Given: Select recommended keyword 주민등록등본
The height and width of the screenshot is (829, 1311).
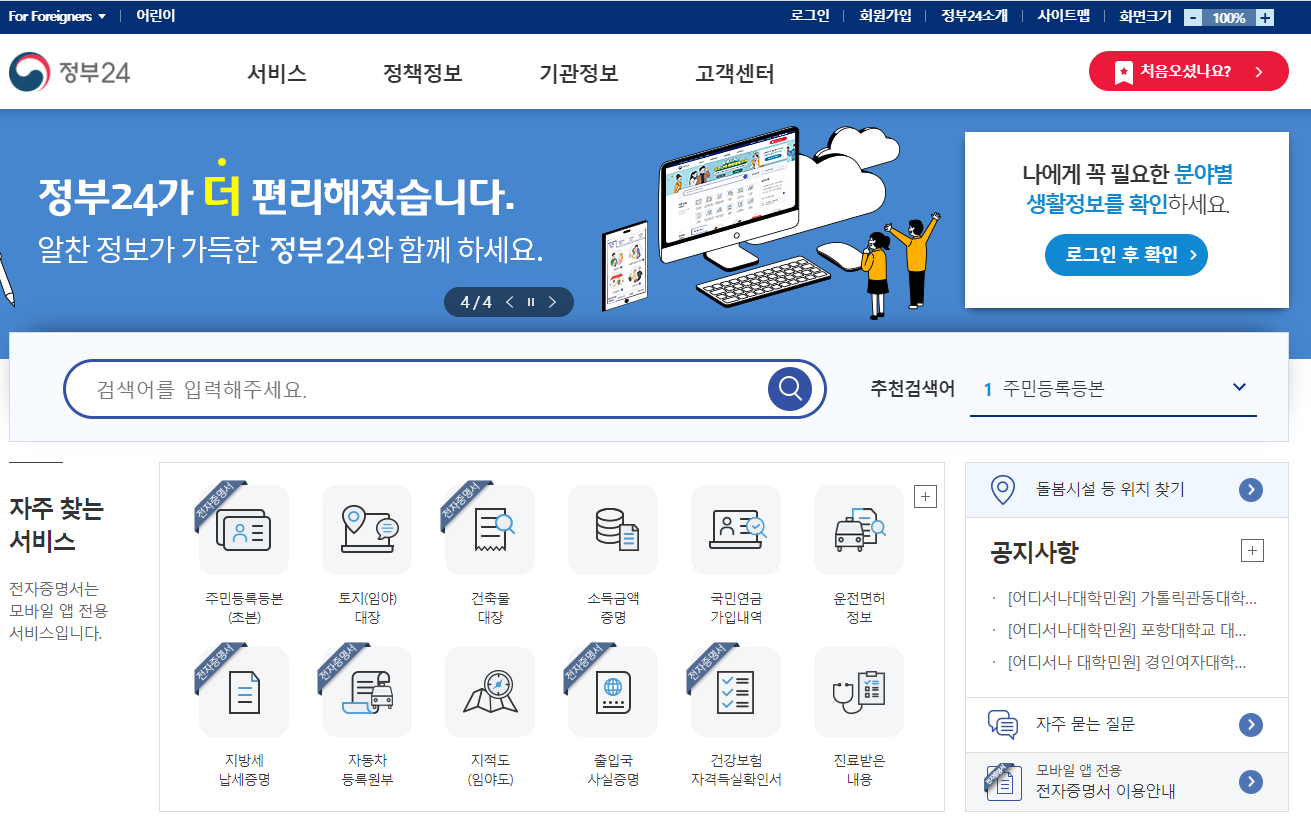Looking at the screenshot, I should 1053,389.
